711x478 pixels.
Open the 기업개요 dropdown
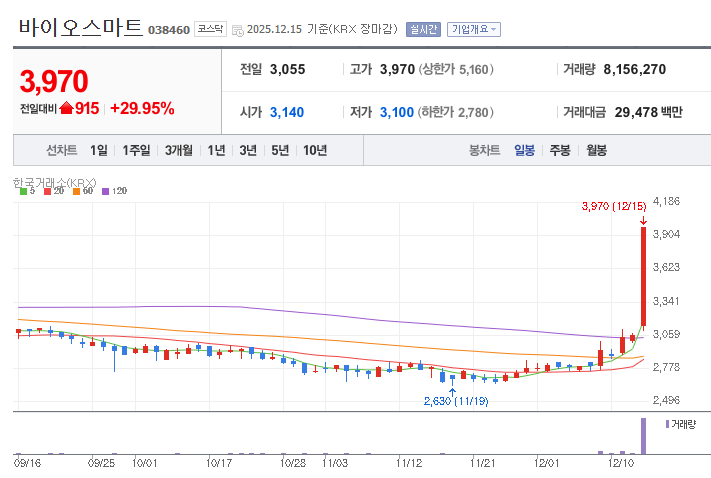[474, 29]
